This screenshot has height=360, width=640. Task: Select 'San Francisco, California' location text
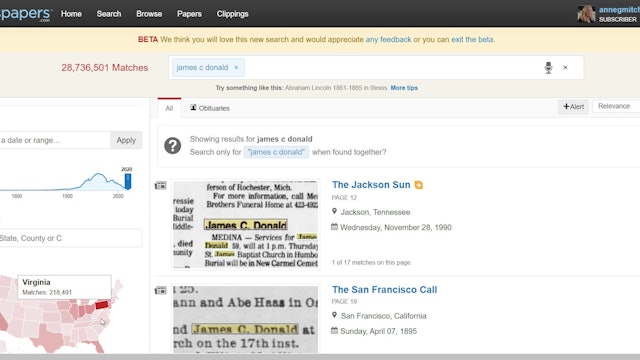pyautogui.click(x=384, y=316)
